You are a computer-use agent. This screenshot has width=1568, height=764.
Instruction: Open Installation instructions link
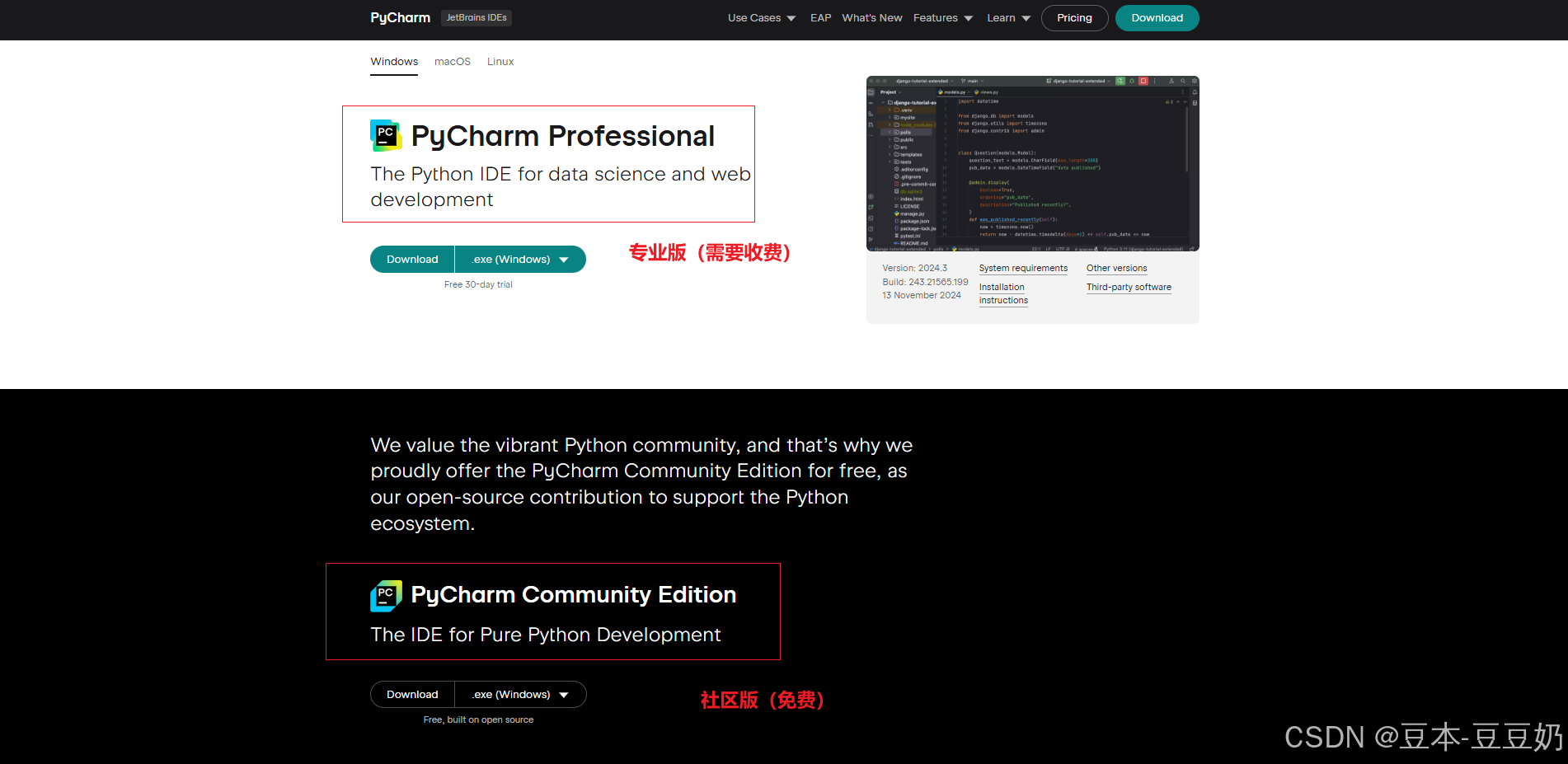coord(1003,293)
